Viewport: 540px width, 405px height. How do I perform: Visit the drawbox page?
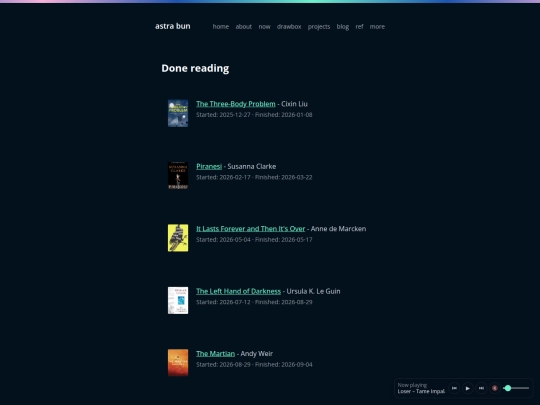(289, 27)
